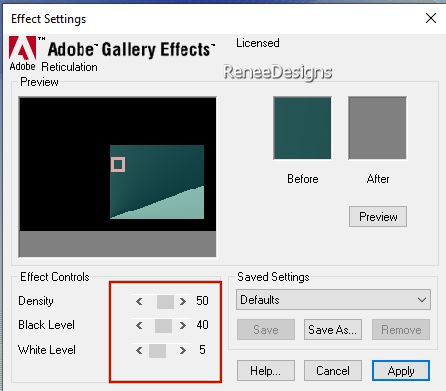The width and height of the screenshot is (446, 391).
Task: Click the Density right arrow
Action: 183,302
